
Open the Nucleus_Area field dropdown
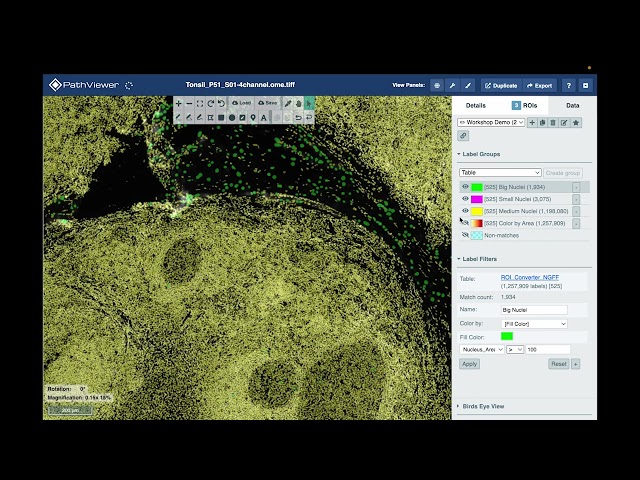pos(482,349)
